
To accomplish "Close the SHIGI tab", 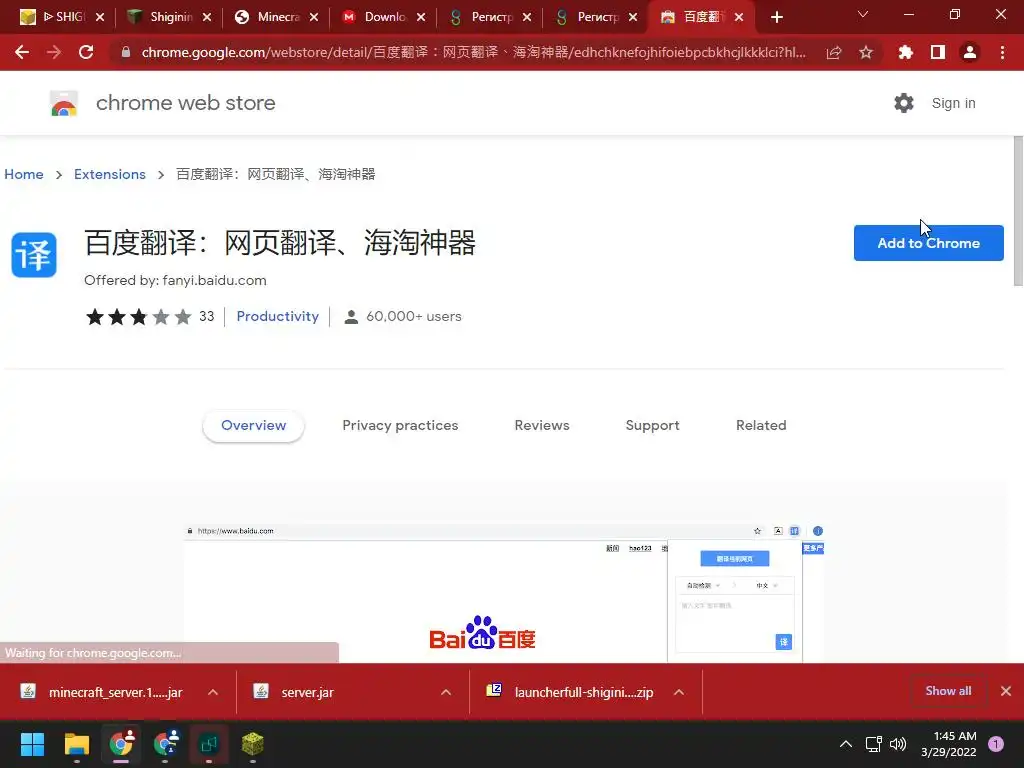I will click(x=100, y=17).
